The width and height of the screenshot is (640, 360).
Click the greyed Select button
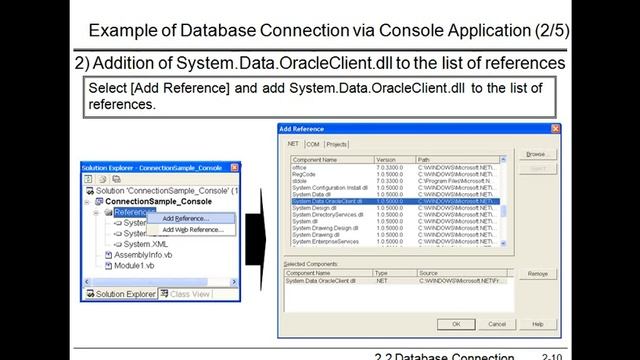[538, 169]
